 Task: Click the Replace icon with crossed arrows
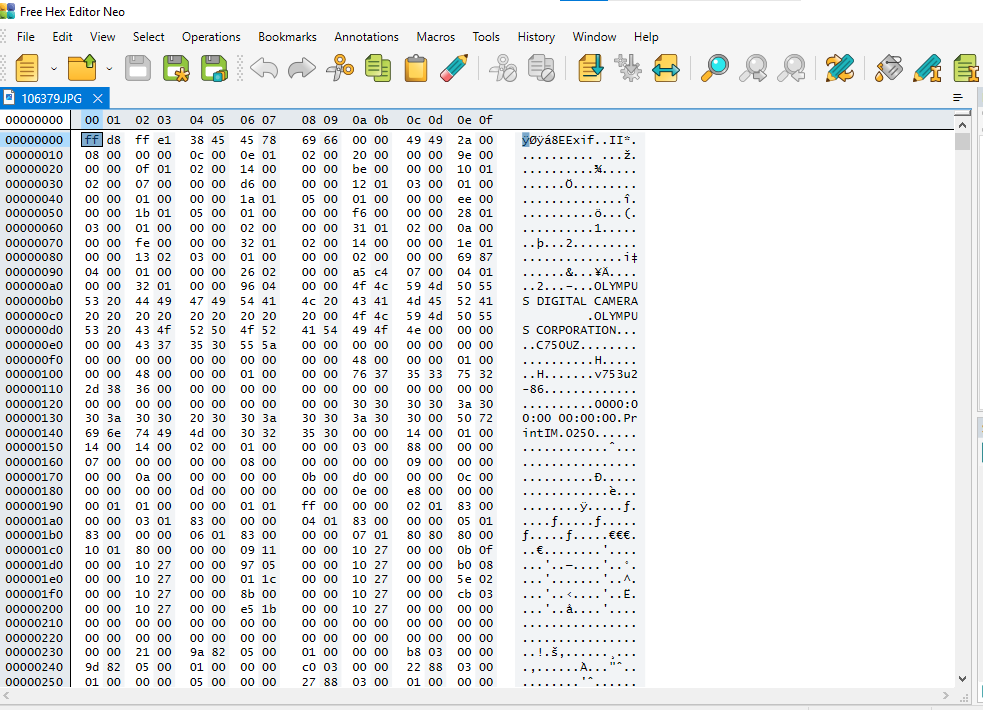coord(840,68)
